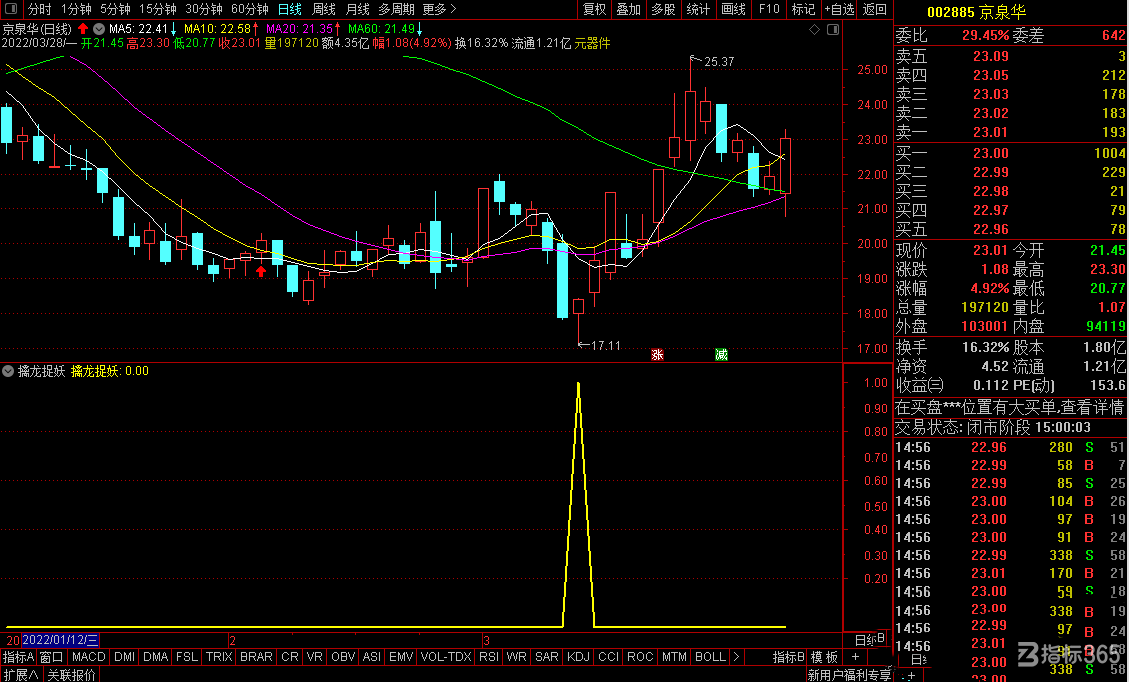Activate the 画线 drawing tools

(x=733, y=9)
